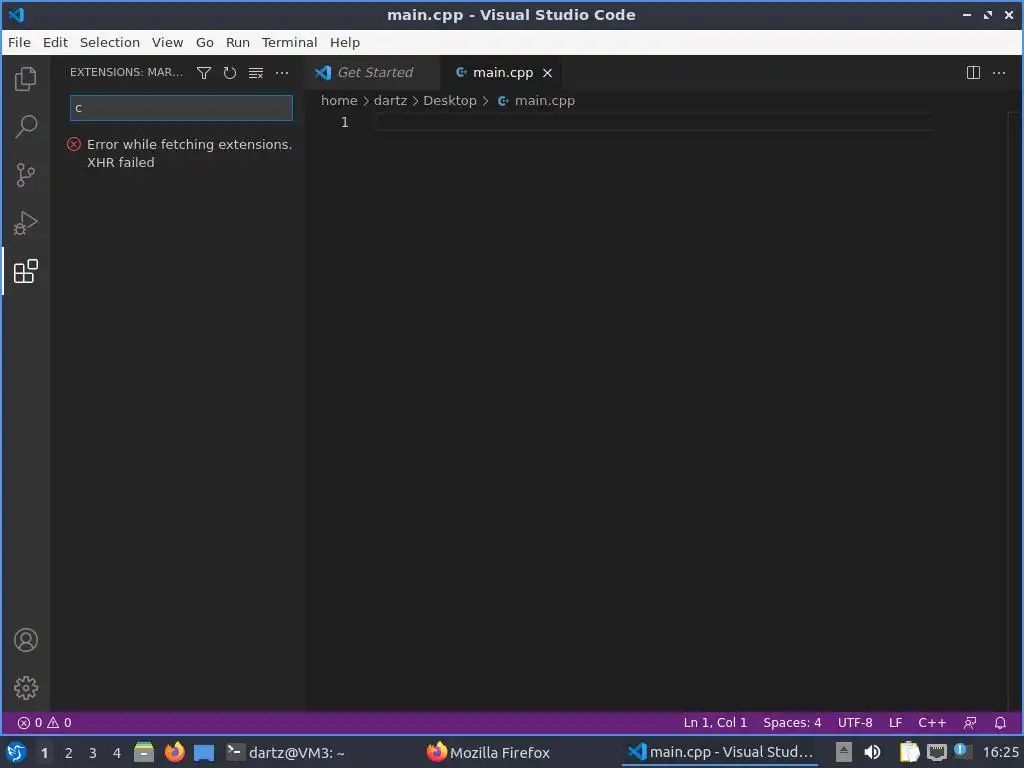Open the Terminal menu
Screen dimensions: 1024x768
click(x=289, y=42)
